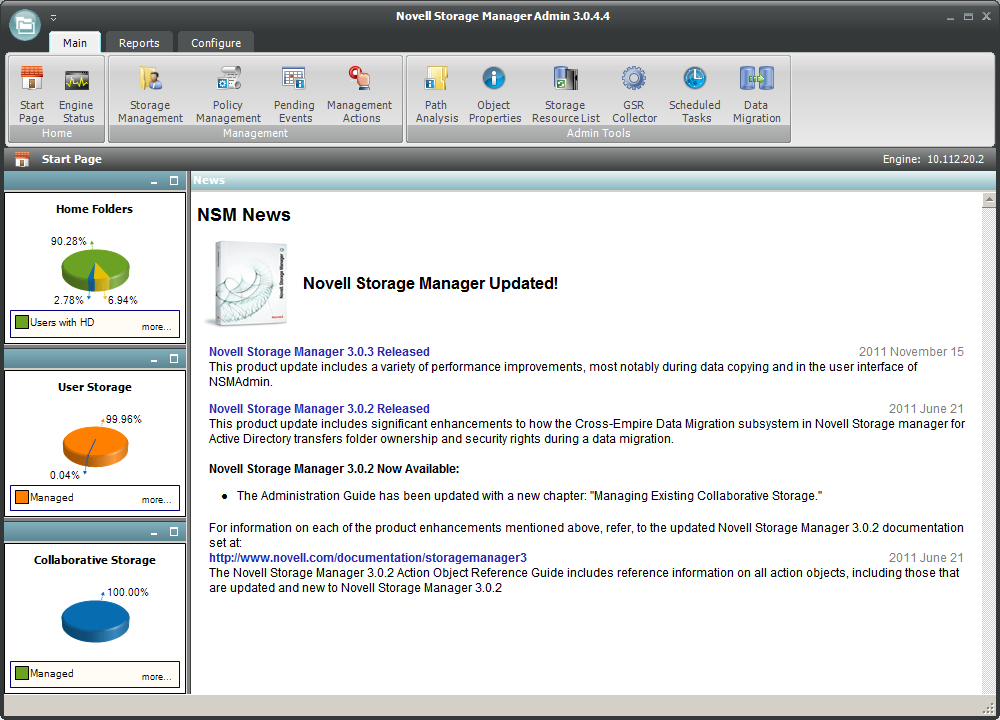Open Scheduled Tasks
Viewport: 1000px width, 720px height.
click(695, 94)
